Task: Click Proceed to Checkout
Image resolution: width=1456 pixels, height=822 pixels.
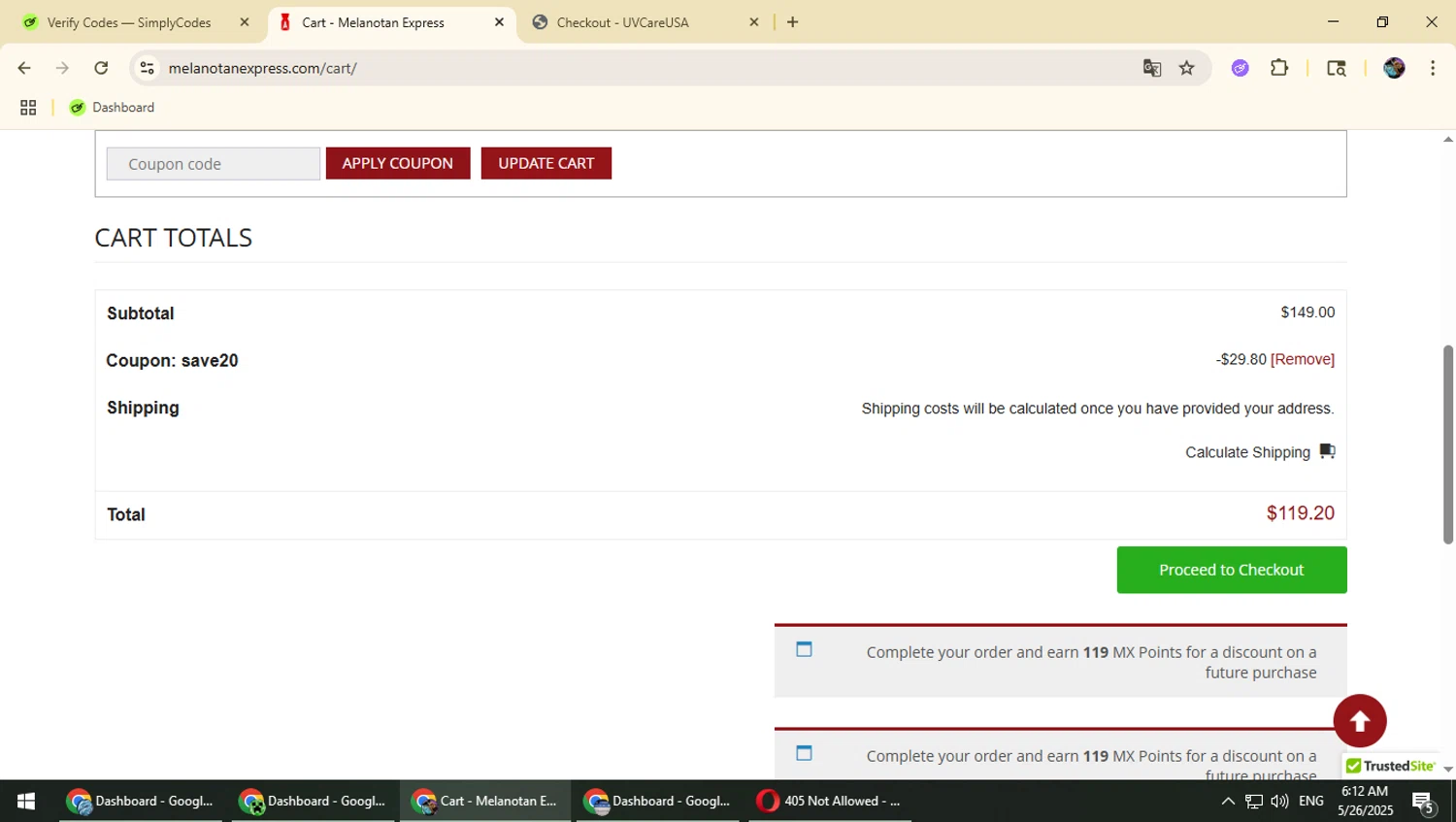Action: (1232, 570)
